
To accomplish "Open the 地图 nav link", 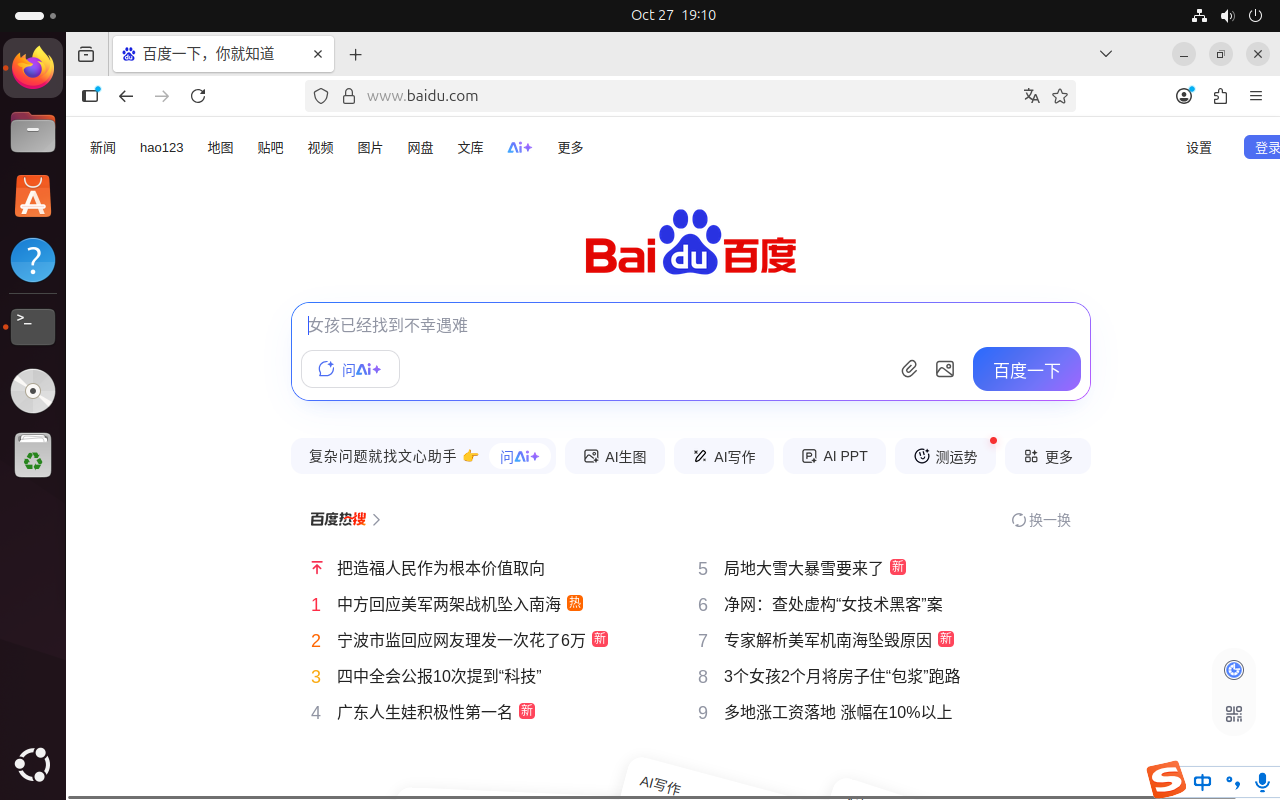I will (x=221, y=148).
